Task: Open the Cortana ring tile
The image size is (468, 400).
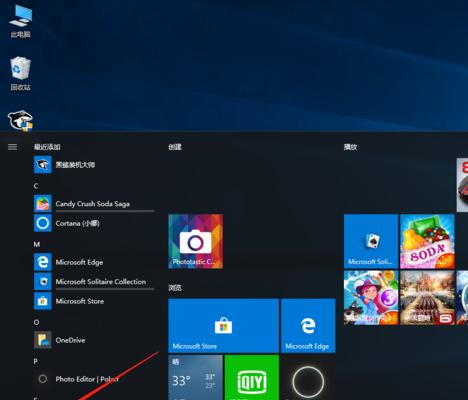Action: pos(308,377)
